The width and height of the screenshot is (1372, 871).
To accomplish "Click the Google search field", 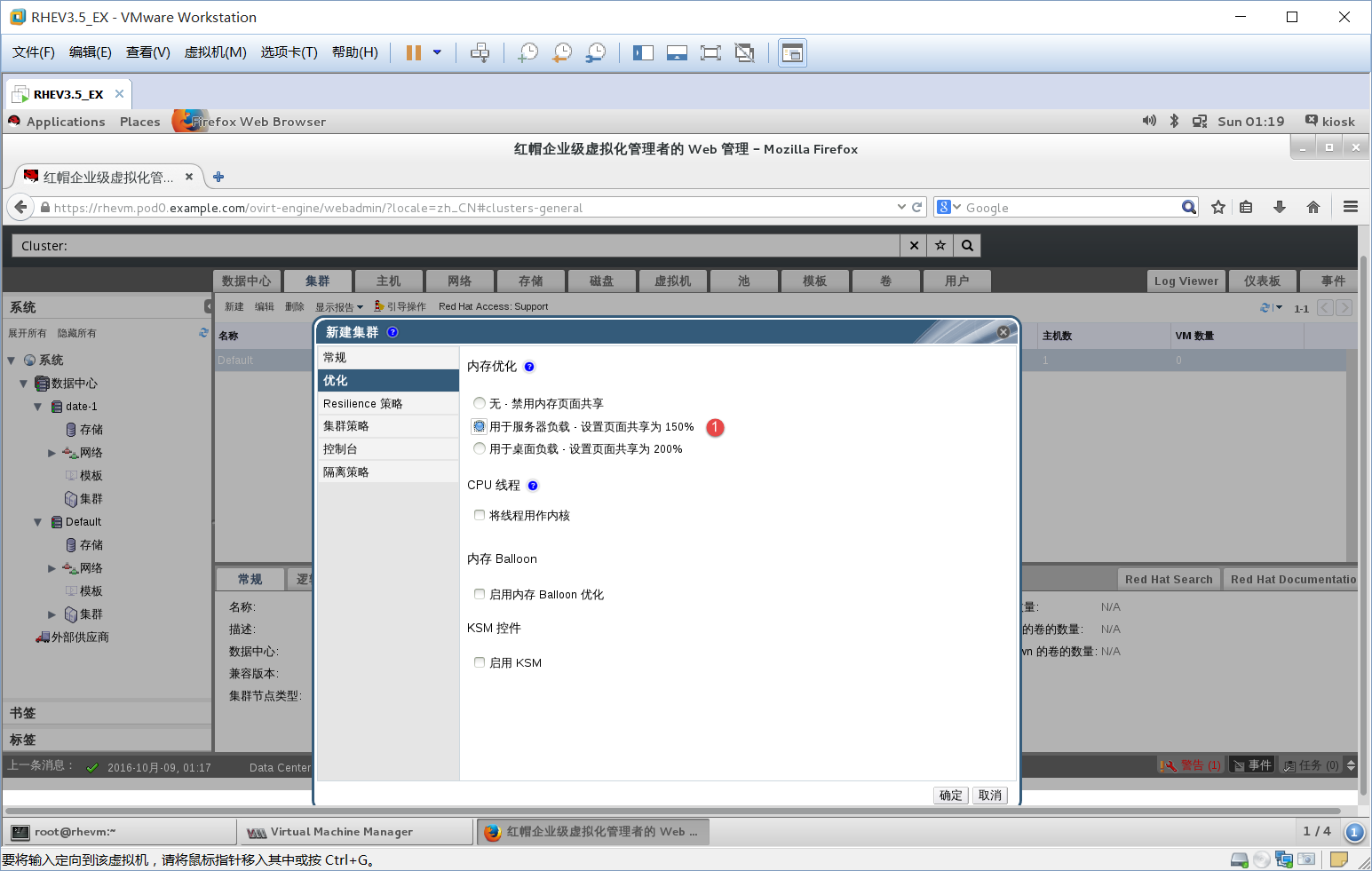I will (x=1071, y=207).
